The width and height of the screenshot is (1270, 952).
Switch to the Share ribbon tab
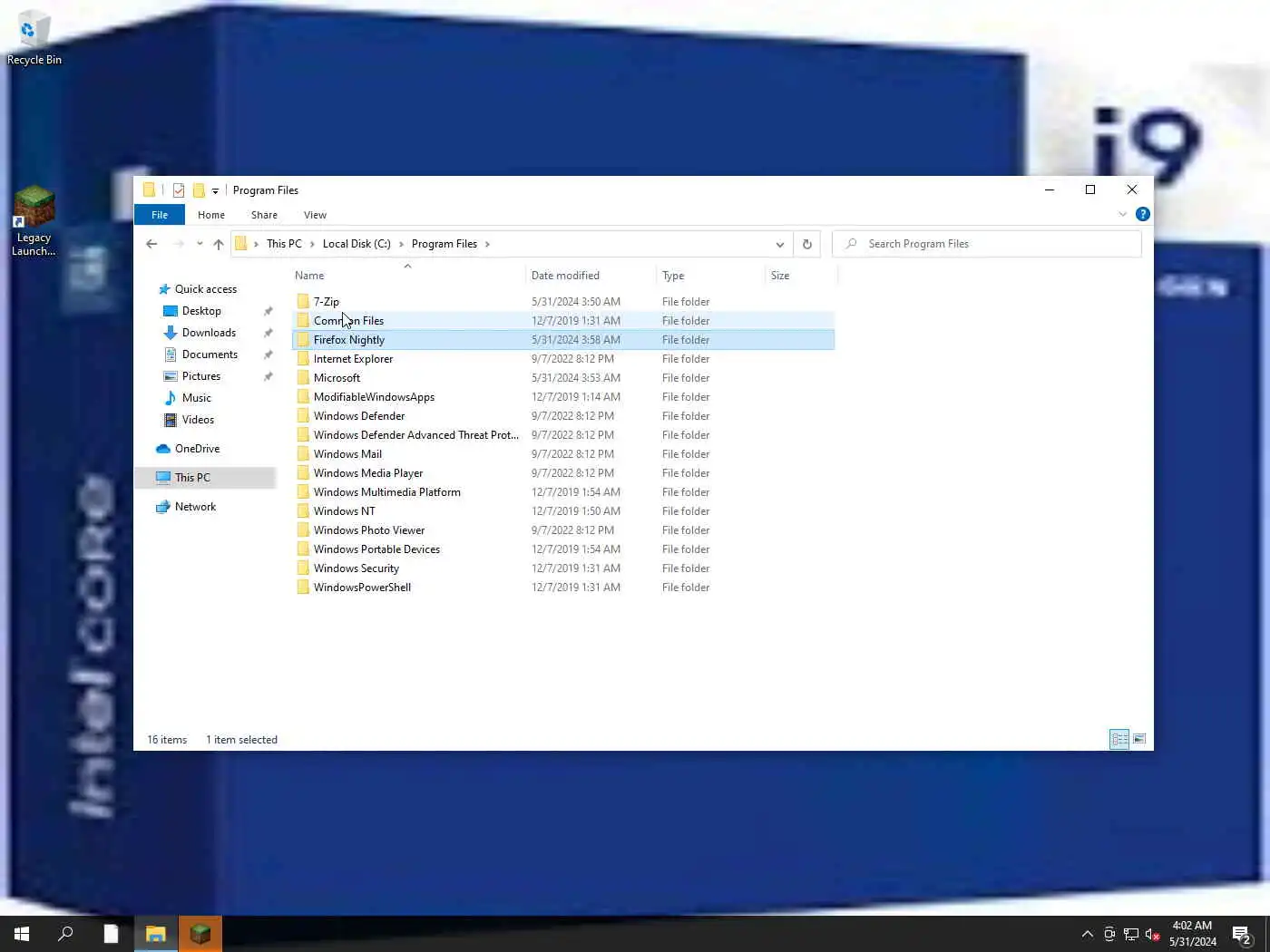click(x=264, y=215)
